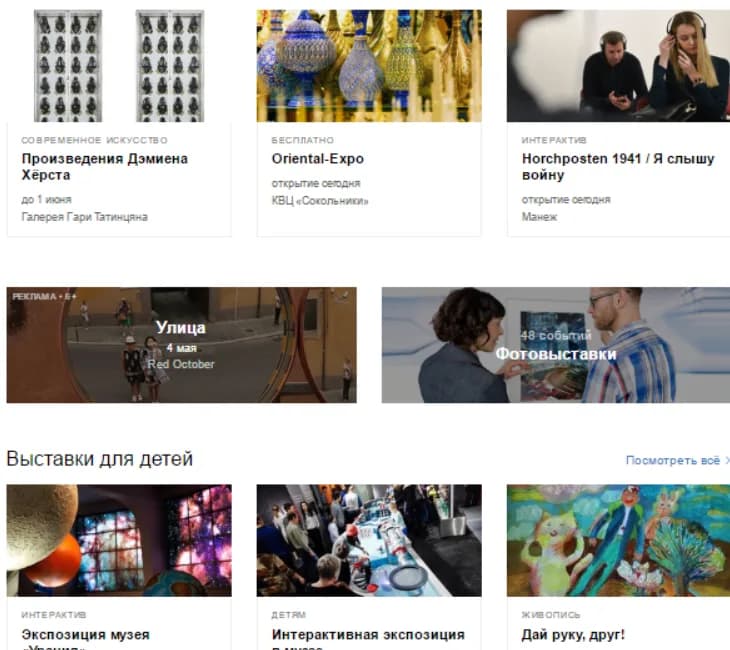730x650 pixels.
Task: Click the 'Интерактив' tag above Horchposten
Action: [554, 140]
